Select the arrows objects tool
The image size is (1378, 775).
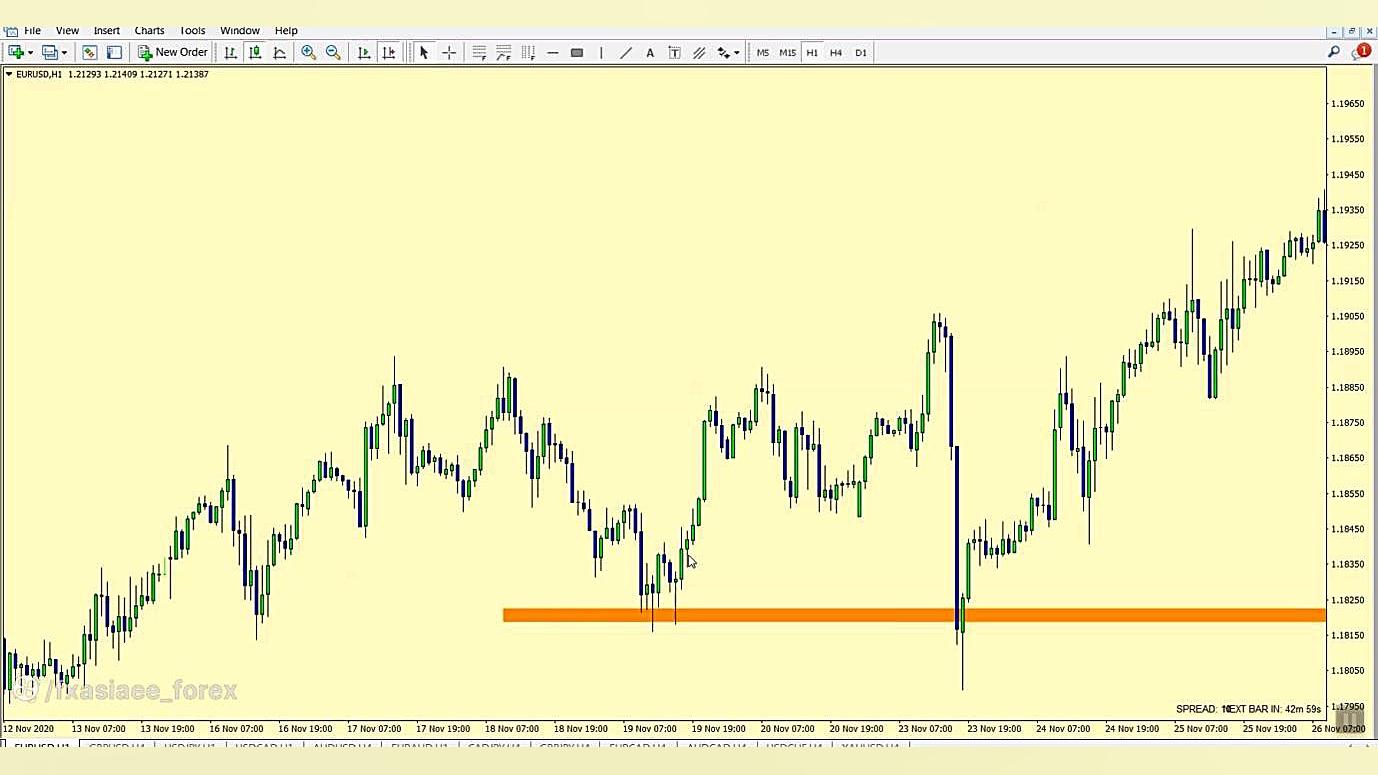723,52
